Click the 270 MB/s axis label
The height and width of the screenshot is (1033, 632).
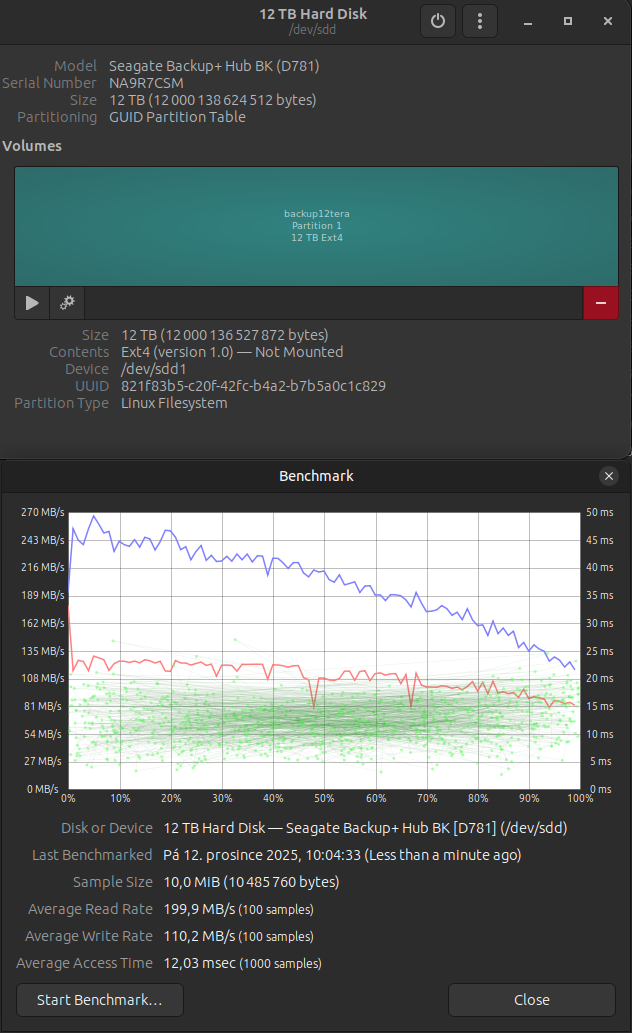click(x=42, y=512)
